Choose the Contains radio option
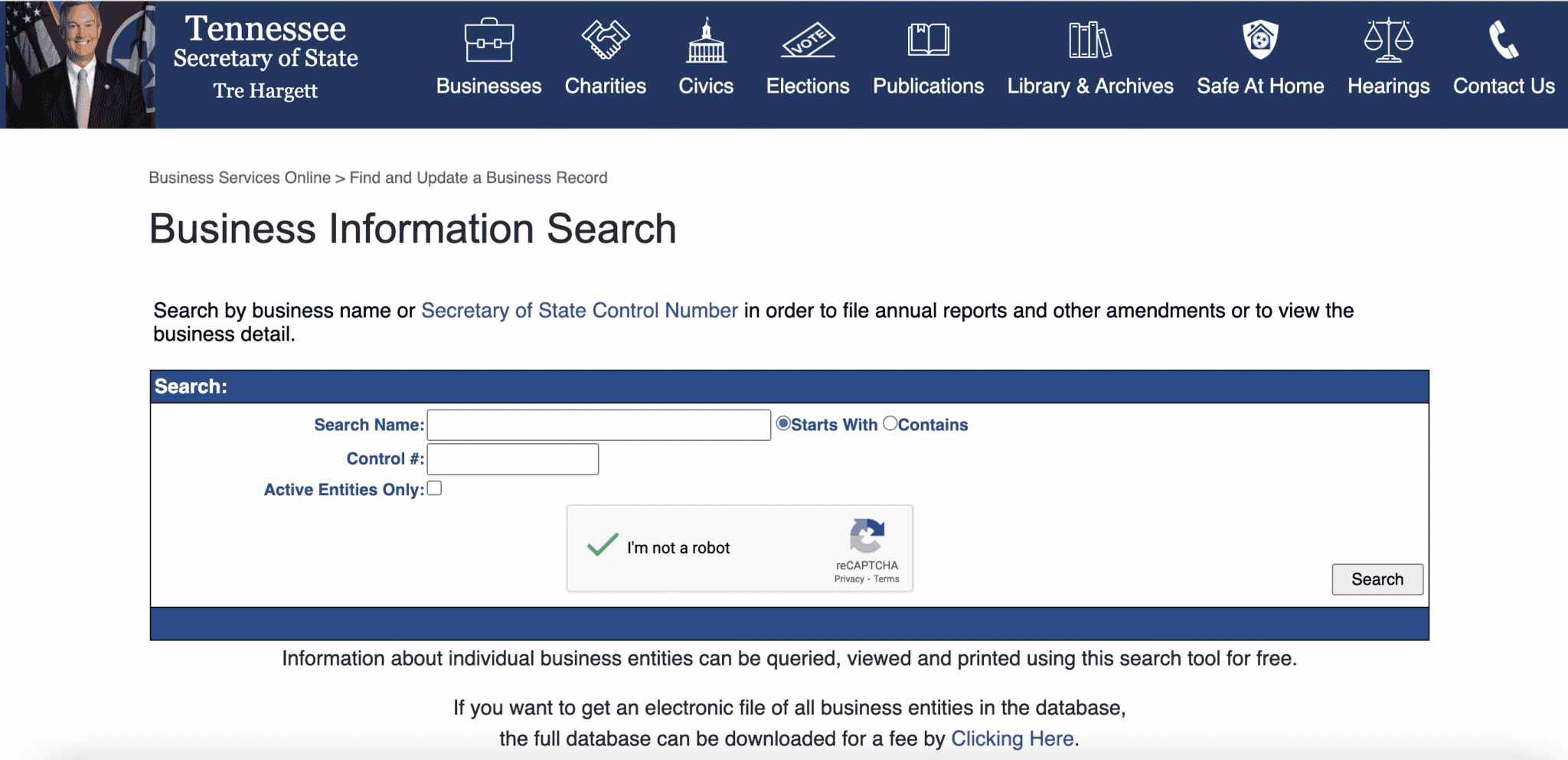 (x=890, y=424)
